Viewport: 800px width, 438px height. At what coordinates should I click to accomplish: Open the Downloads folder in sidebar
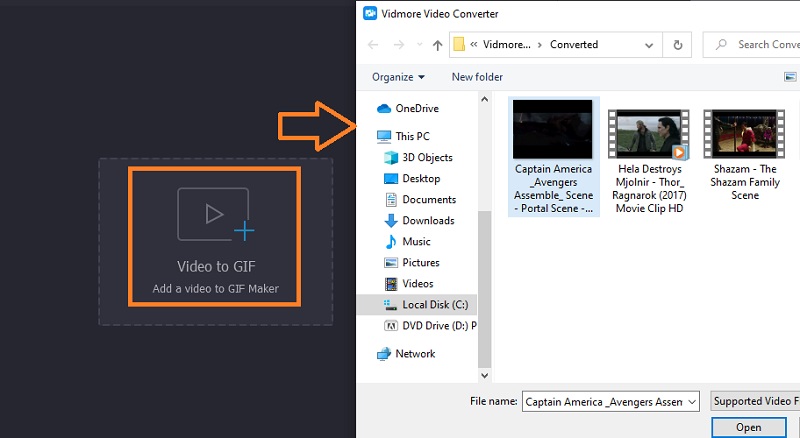[428, 220]
